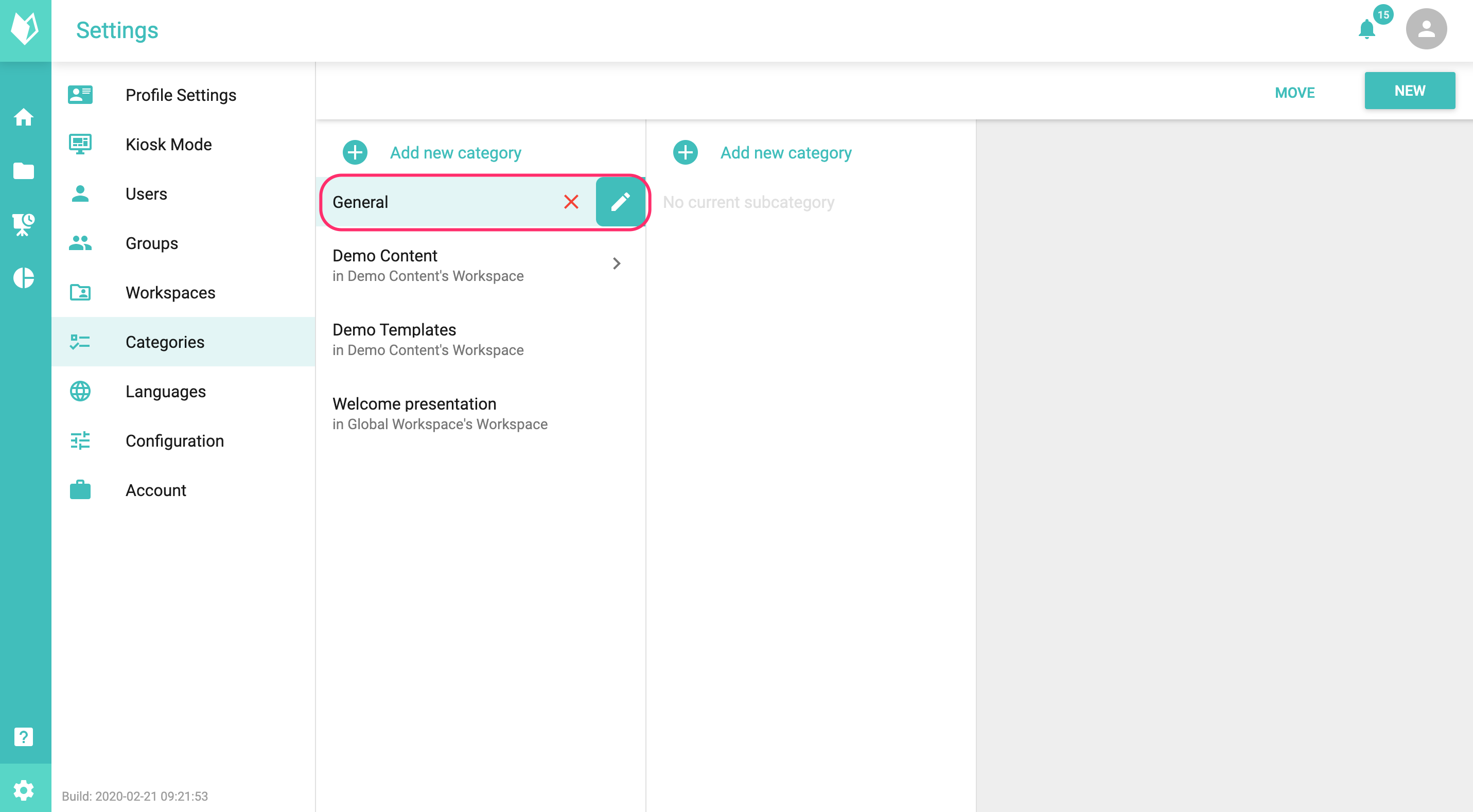Click the Languages globe icon

80,391
